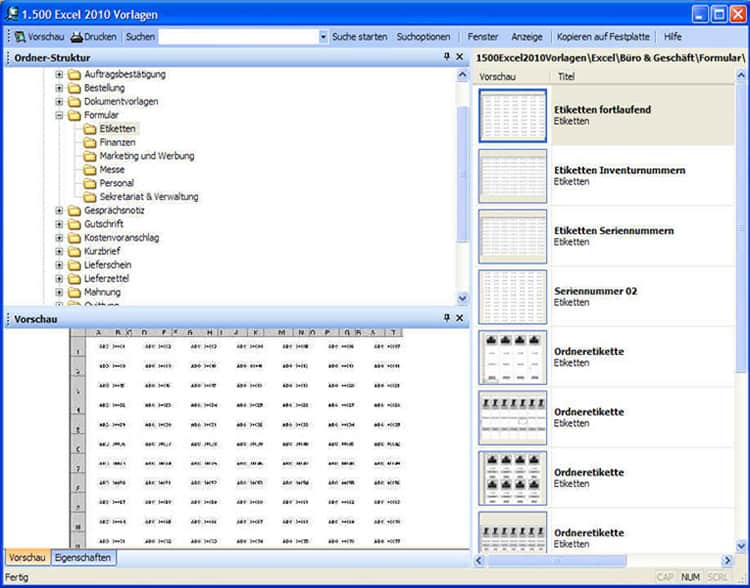This screenshot has width=750, height=588.
Task: Click template list horizontal scrollbar right arrow
Action: pos(727,560)
